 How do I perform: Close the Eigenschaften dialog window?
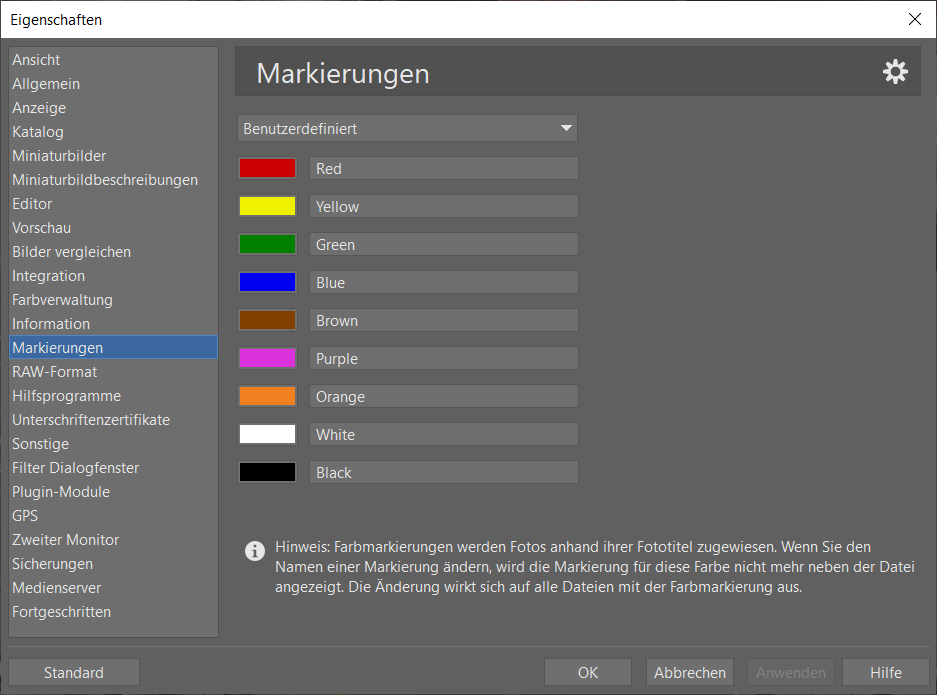pos(914,19)
